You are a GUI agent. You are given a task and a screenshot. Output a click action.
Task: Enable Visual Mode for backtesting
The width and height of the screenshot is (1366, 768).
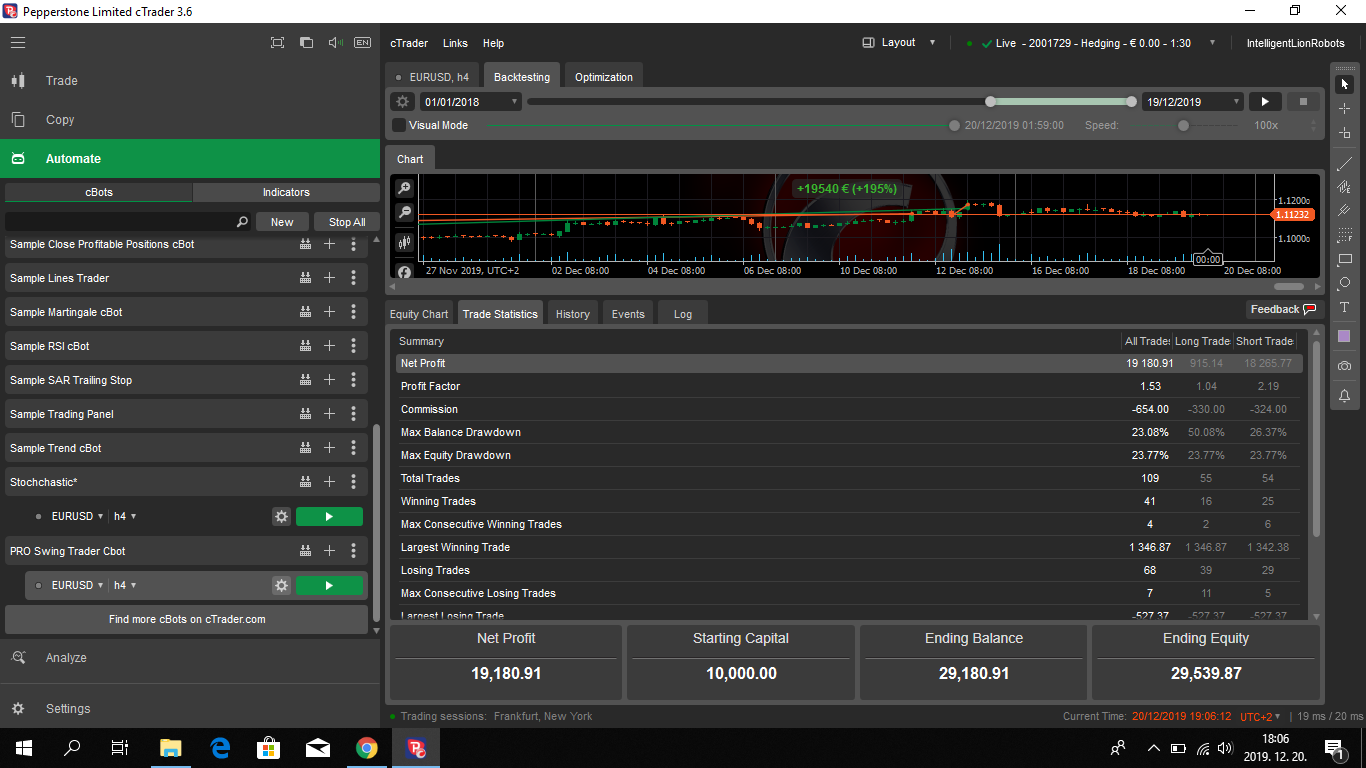tap(398, 125)
